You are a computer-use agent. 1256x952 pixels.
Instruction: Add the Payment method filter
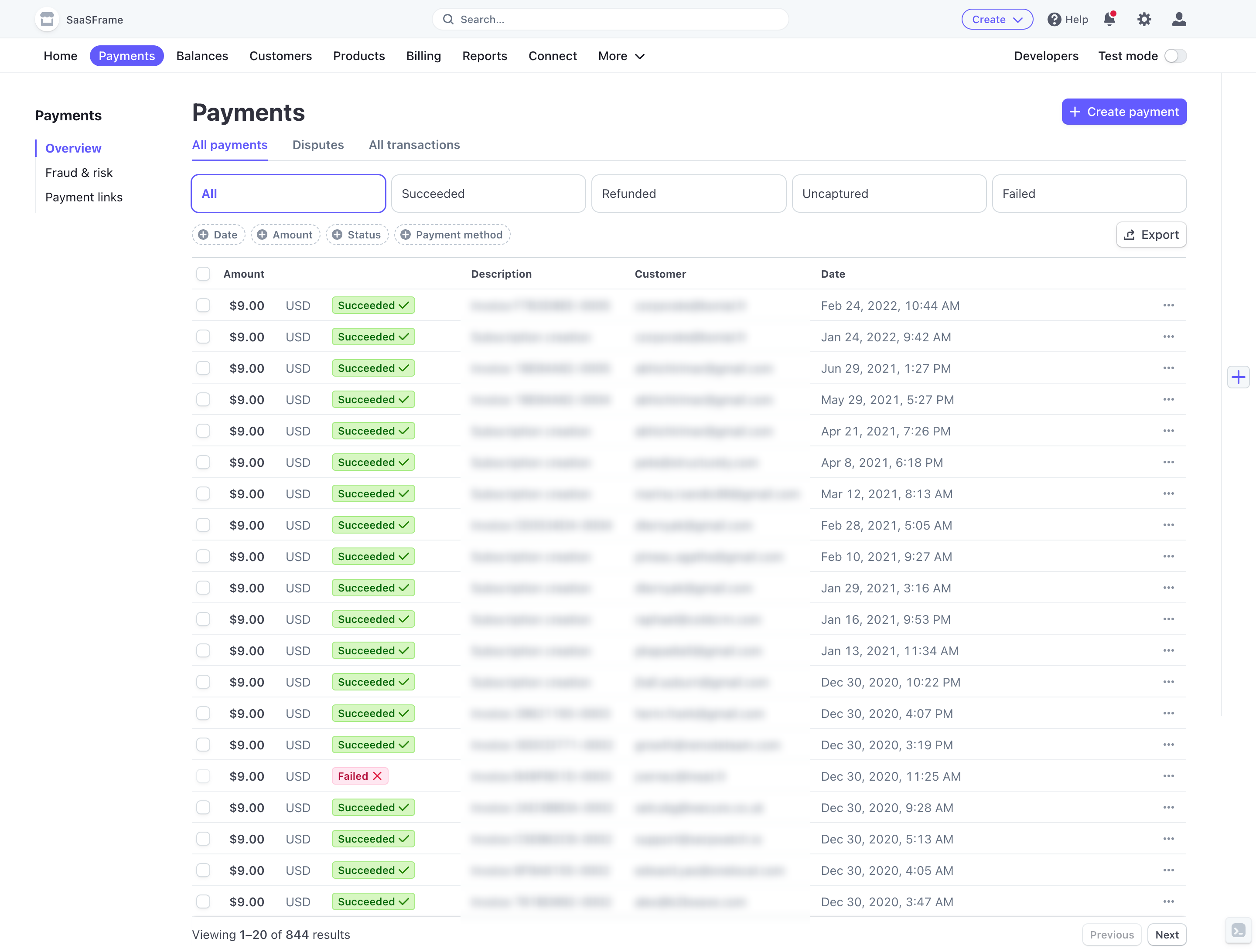click(x=452, y=235)
